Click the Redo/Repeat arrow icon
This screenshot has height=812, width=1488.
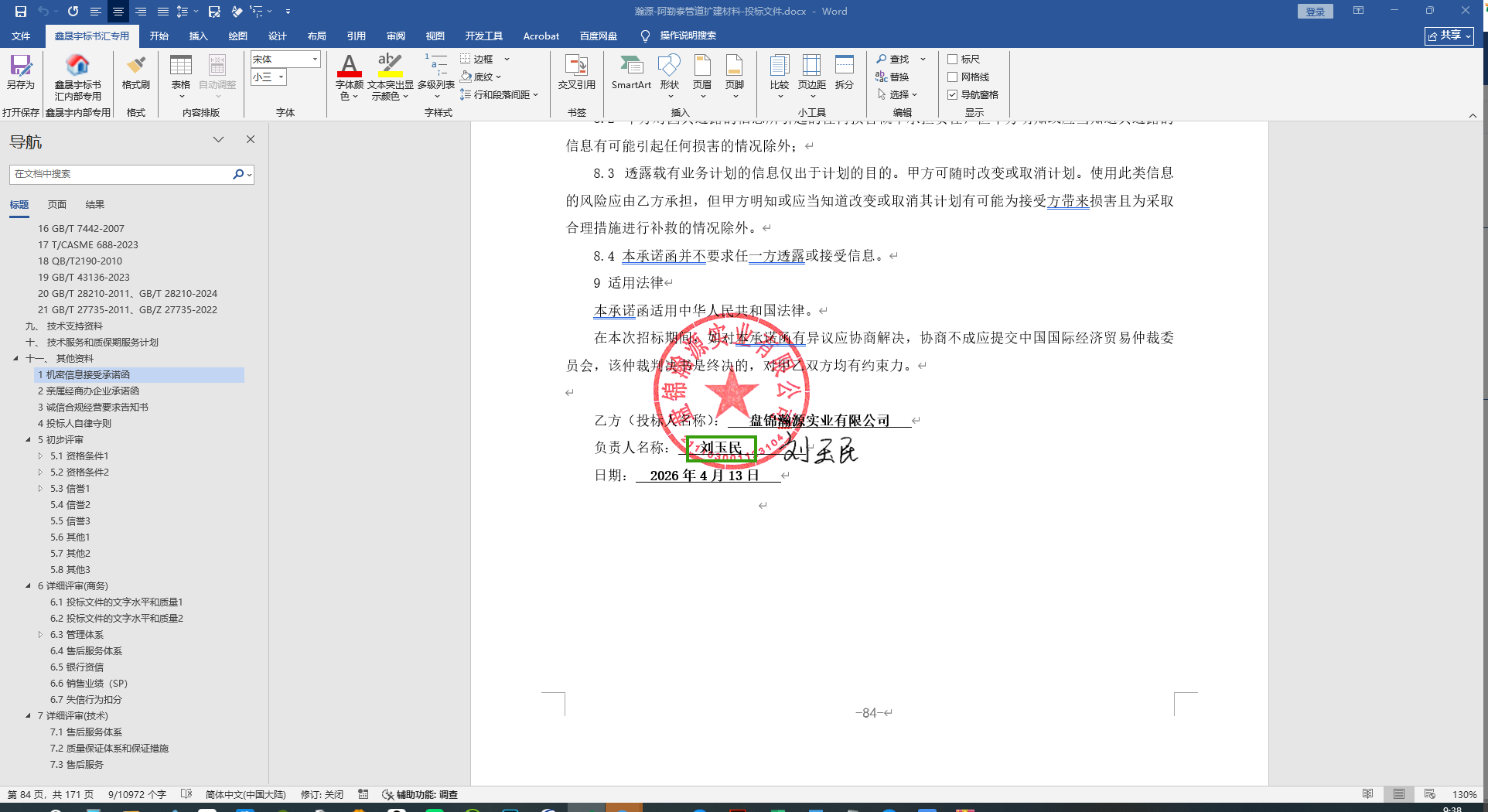tap(73, 12)
